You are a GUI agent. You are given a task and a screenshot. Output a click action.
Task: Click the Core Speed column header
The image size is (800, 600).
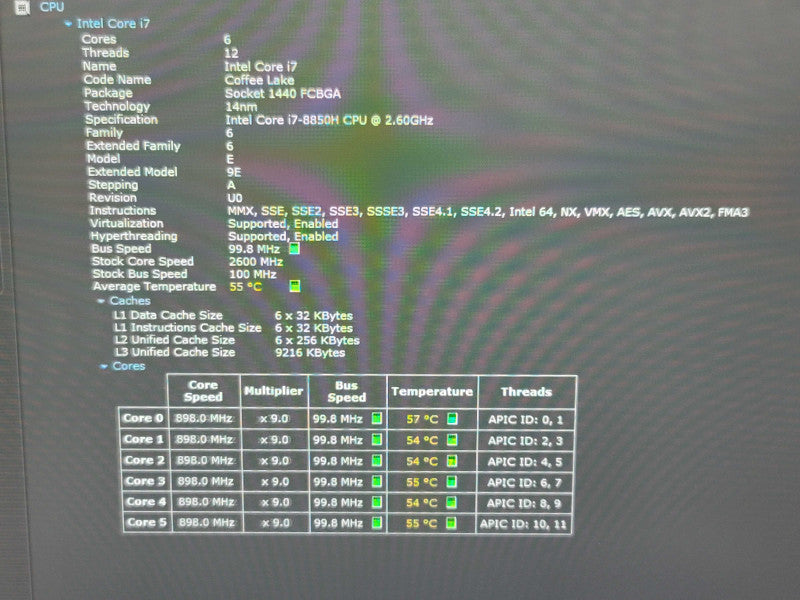tap(204, 391)
